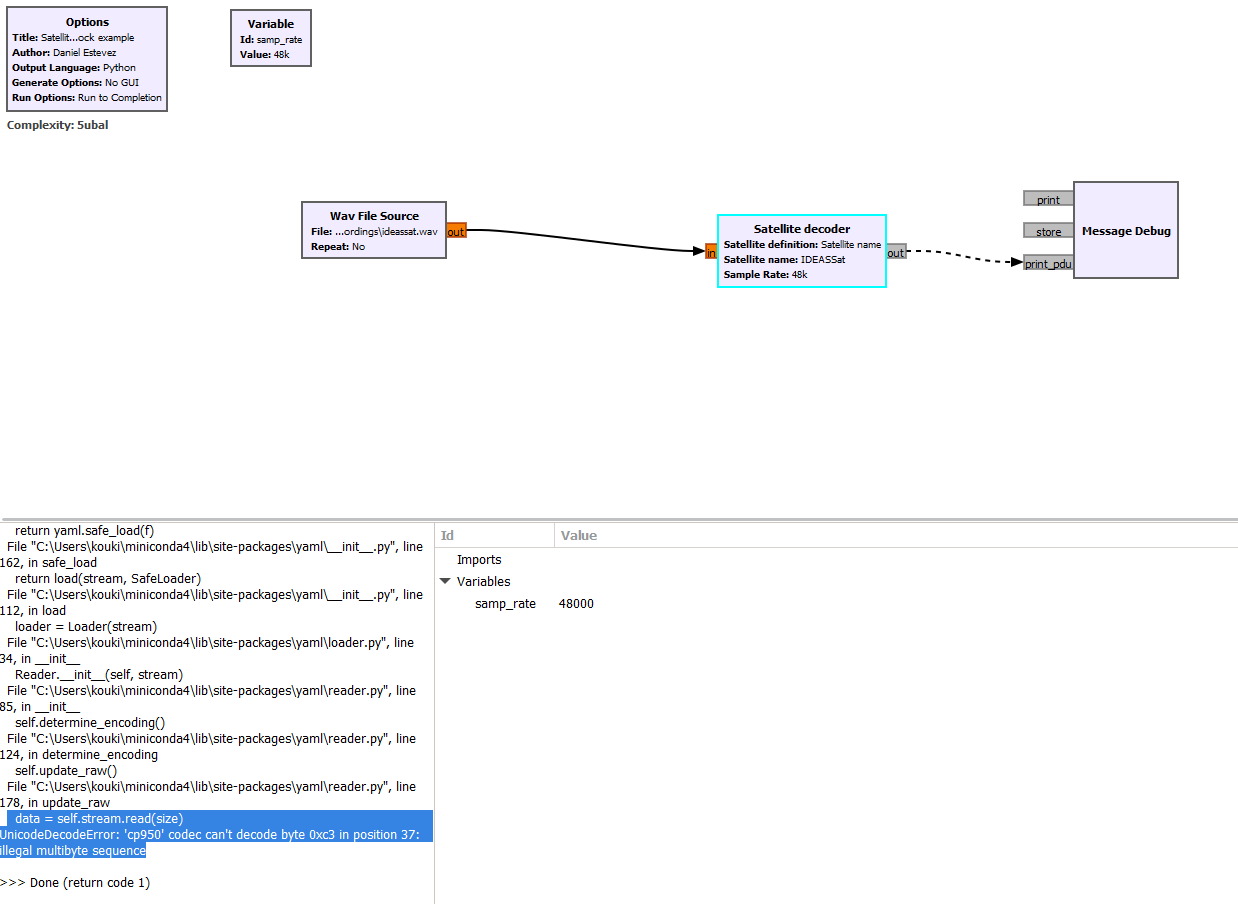Select the samp_rate Variable block
This screenshot has width=1238, height=904.
click(x=271, y=38)
